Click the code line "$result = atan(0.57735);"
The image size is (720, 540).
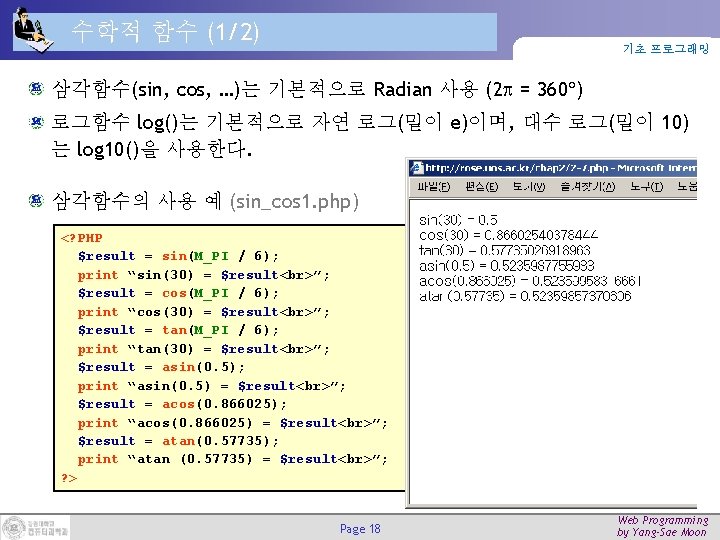[178, 441]
